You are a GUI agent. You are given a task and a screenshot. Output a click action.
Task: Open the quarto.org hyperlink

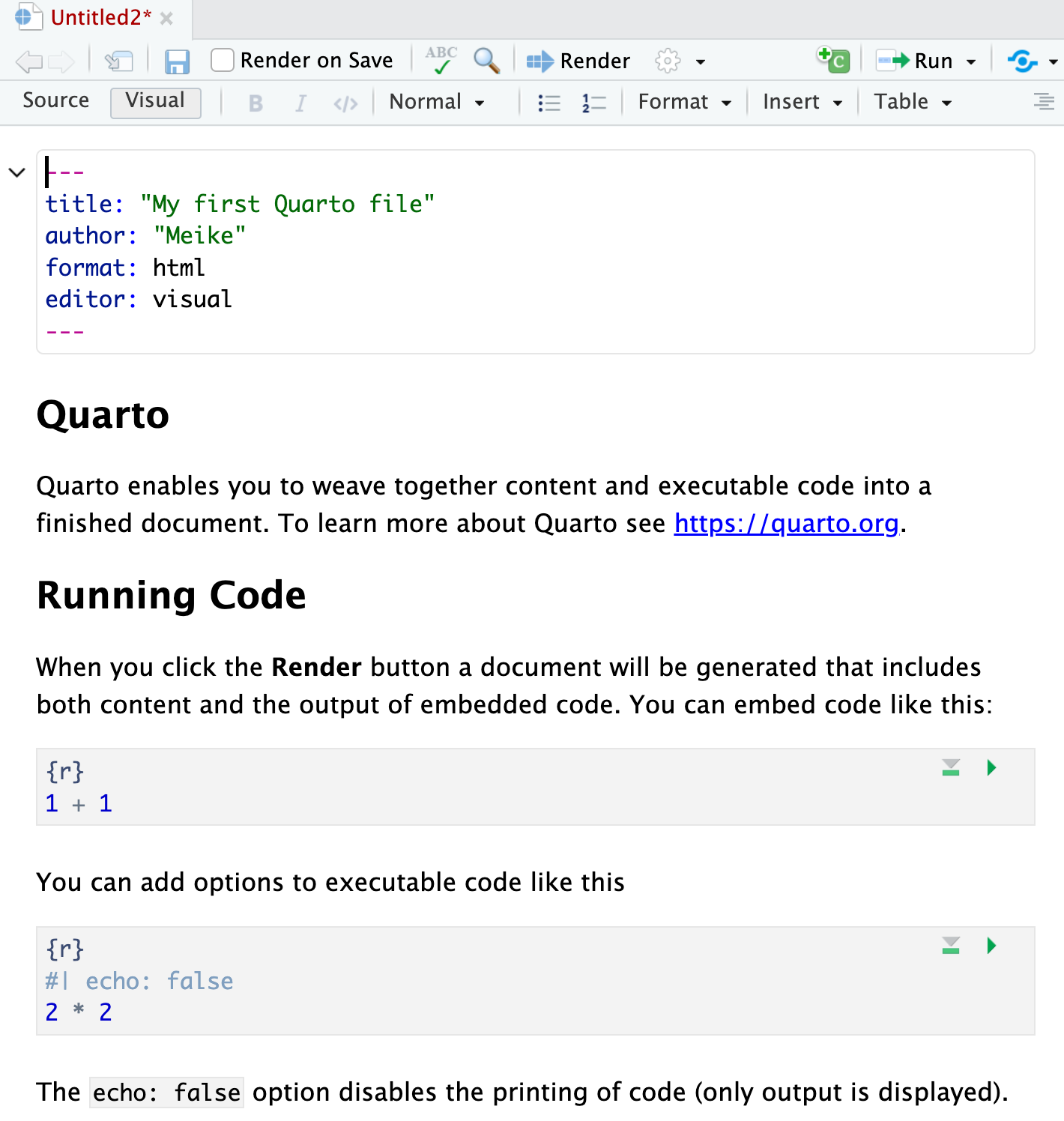786,523
